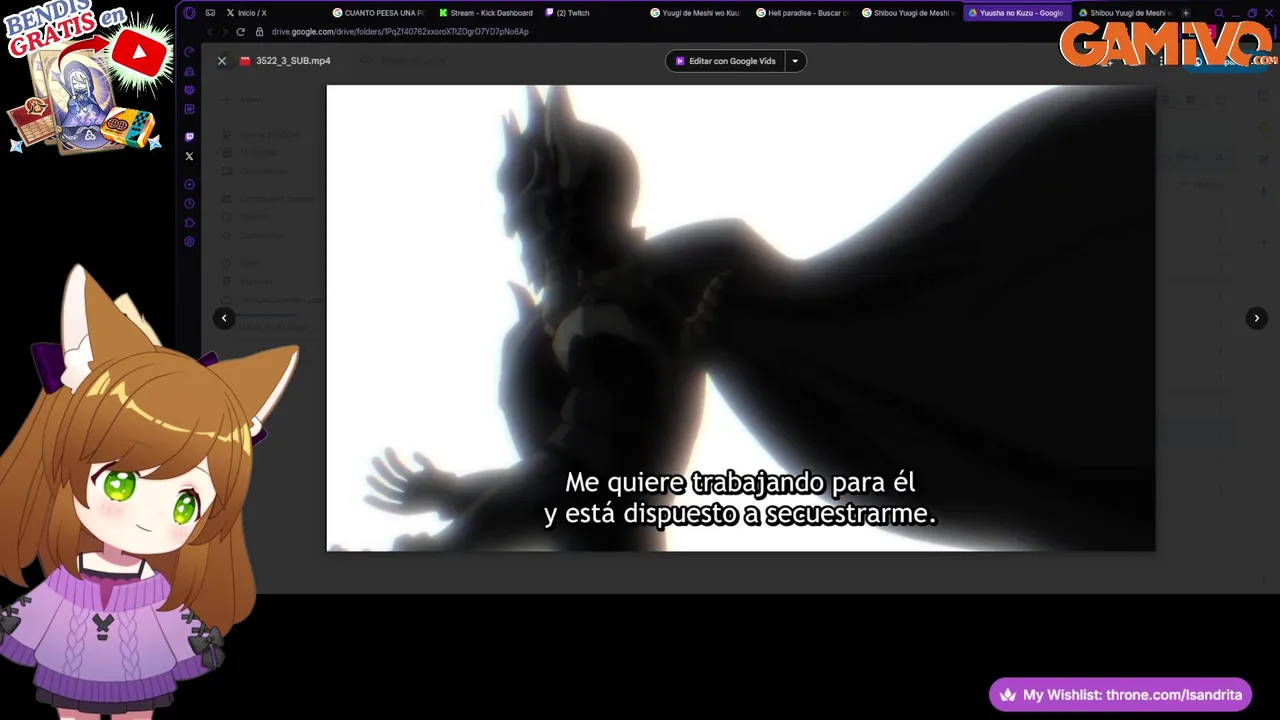1280x720 pixels.
Task: Reload the Google Drive page
Action: click(x=241, y=32)
